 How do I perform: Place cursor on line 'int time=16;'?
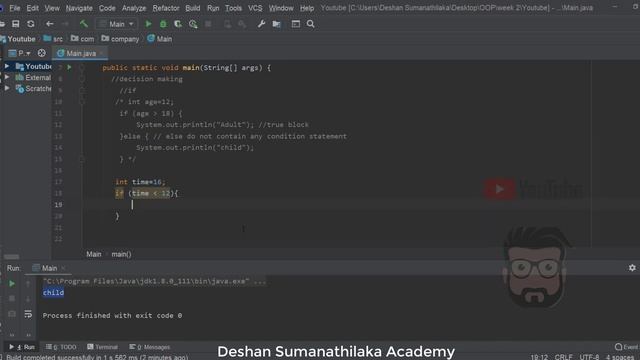click(x=140, y=182)
